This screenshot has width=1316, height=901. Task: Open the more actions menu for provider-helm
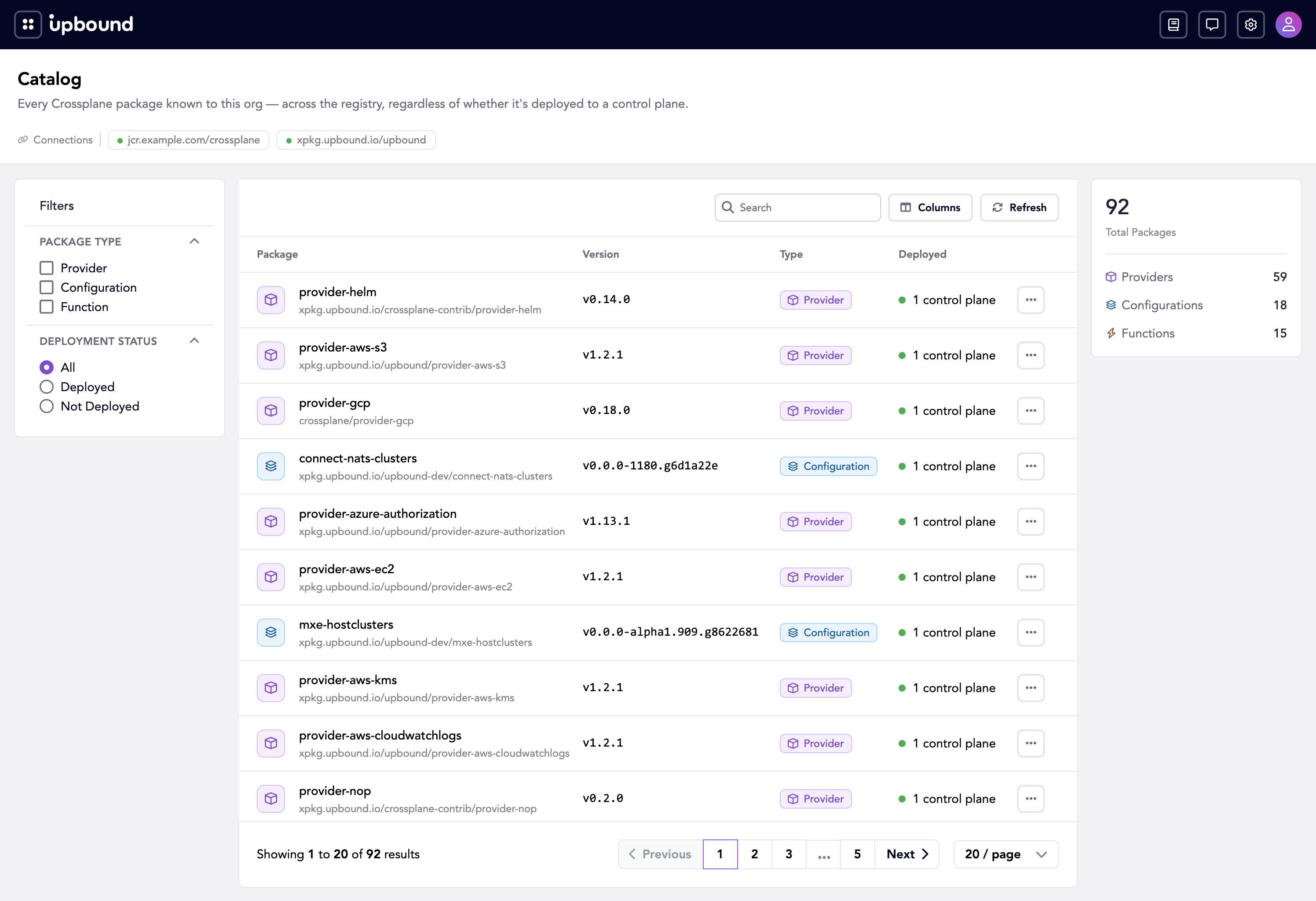(1031, 300)
